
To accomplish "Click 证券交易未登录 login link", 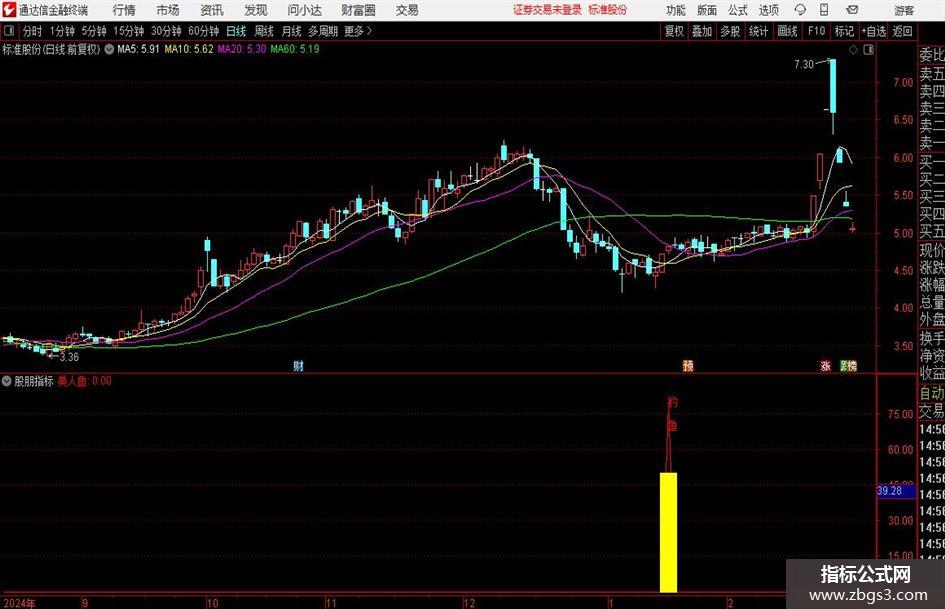I will point(547,10).
